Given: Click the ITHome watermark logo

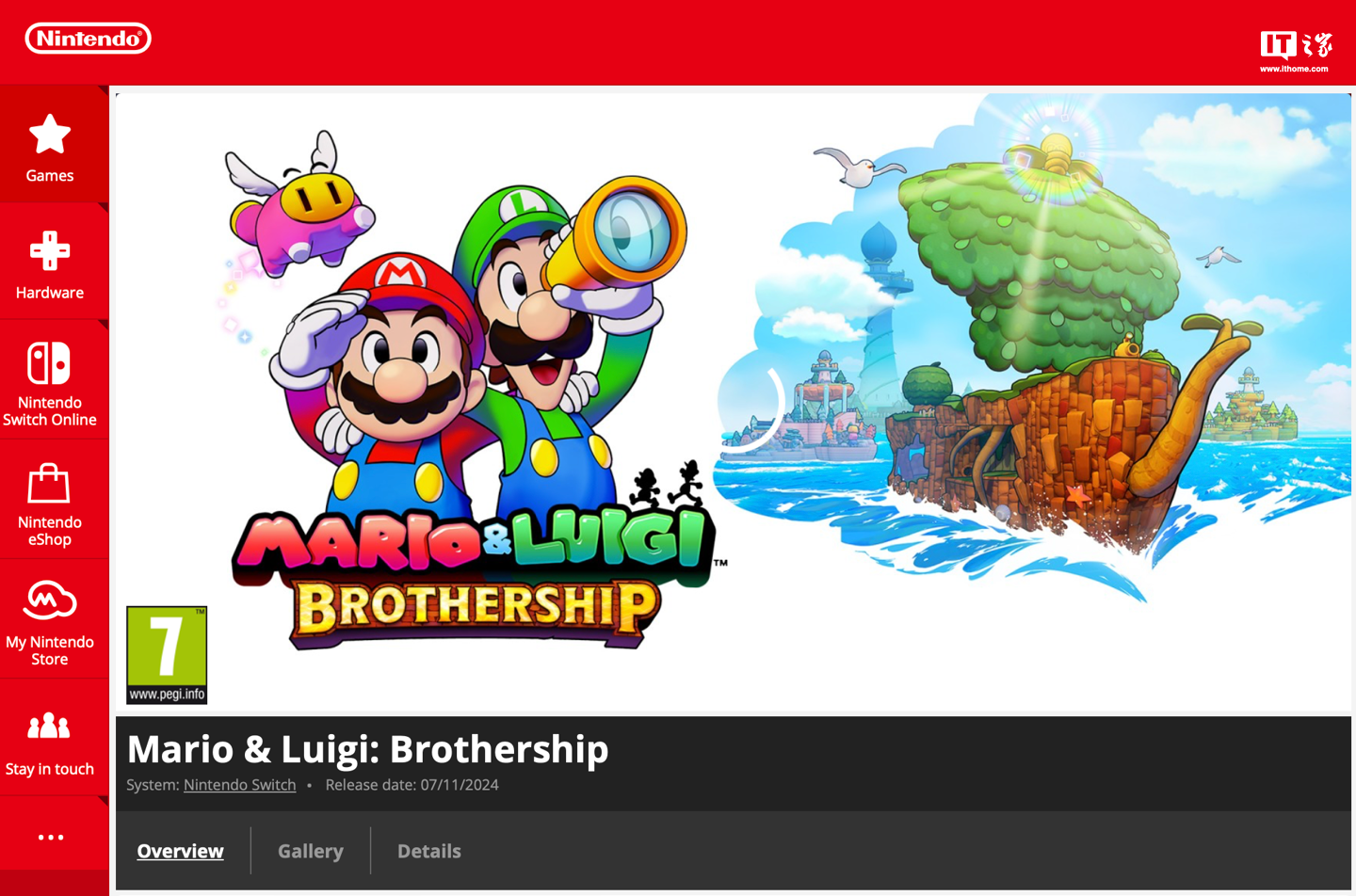Looking at the screenshot, I should (x=1296, y=51).
